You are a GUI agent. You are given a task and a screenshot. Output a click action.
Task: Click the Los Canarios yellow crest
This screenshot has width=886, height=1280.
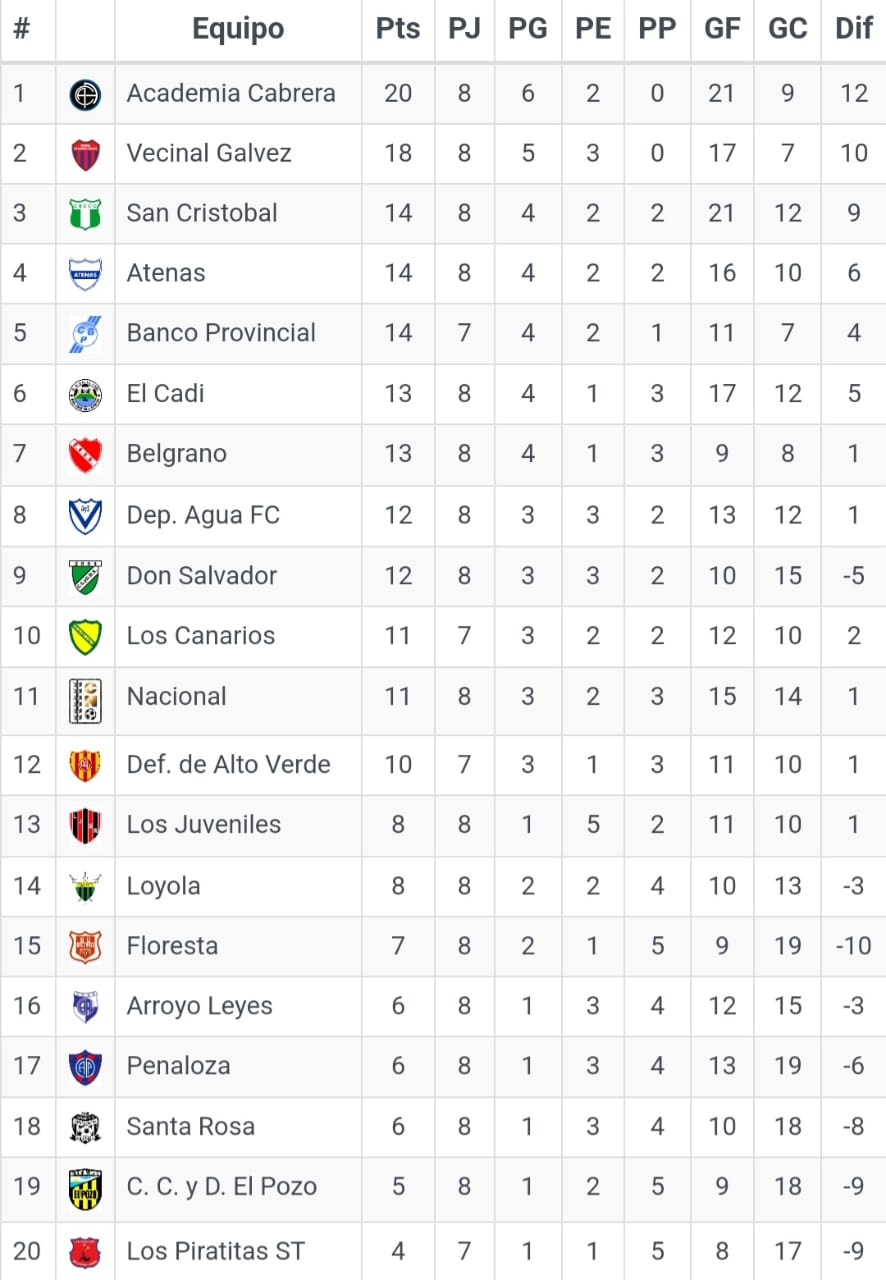point(85,636)
